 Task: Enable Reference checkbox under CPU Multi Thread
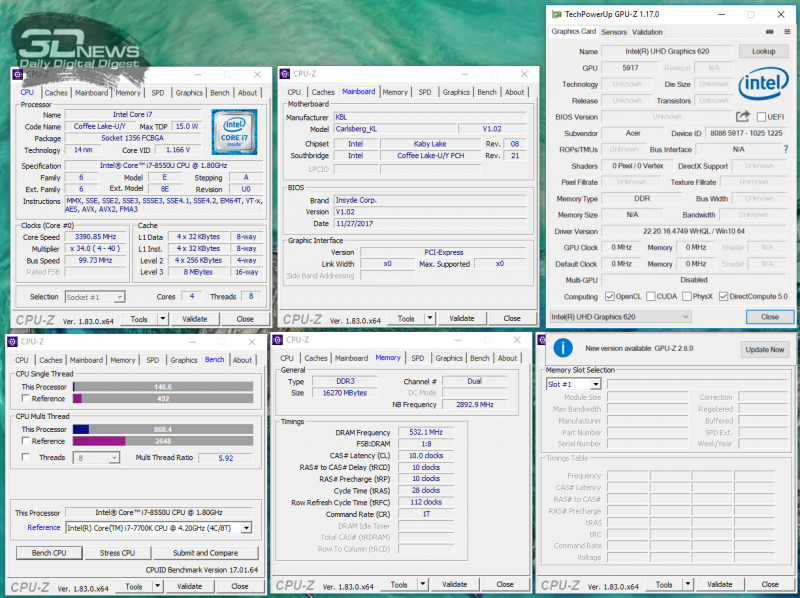pyautogui.click(x=25, y=440)
